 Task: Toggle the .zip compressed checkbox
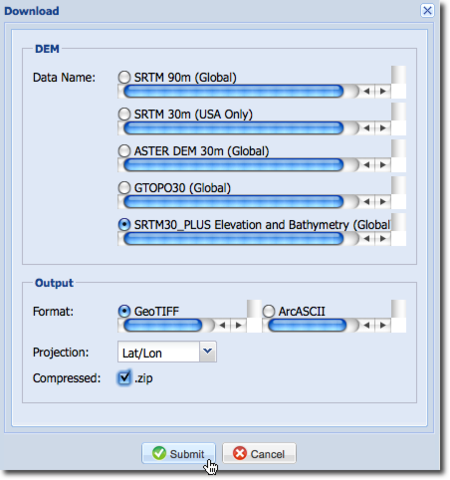124,378
